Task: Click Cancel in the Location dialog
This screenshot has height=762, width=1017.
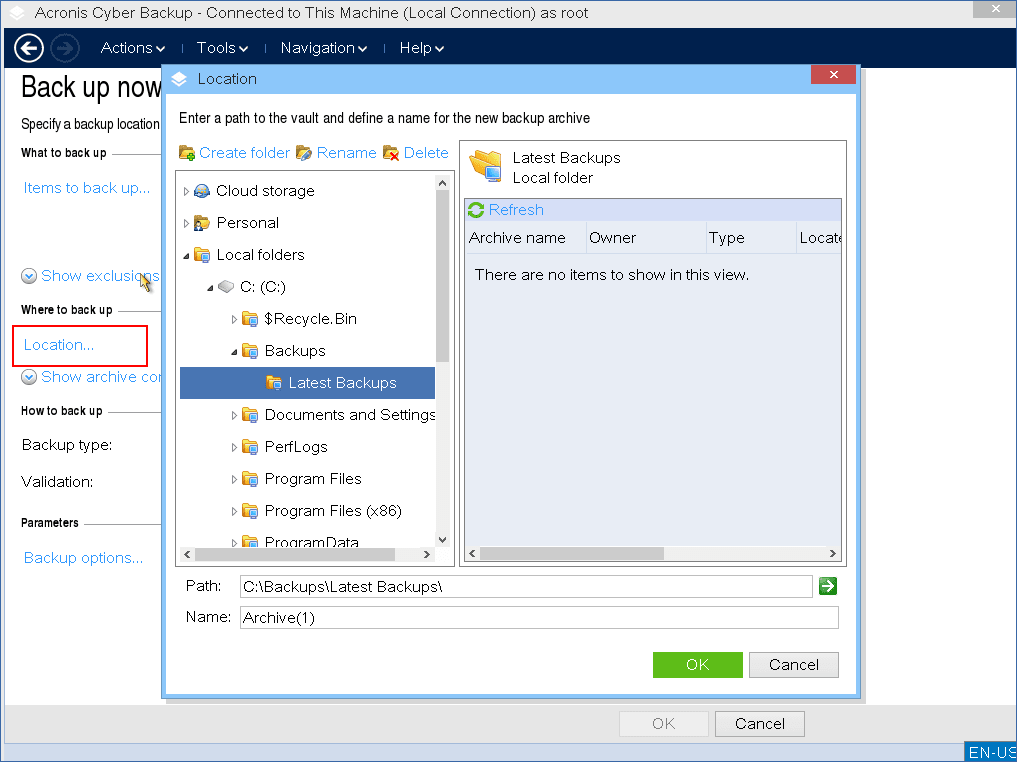Action: pos(793,665)
